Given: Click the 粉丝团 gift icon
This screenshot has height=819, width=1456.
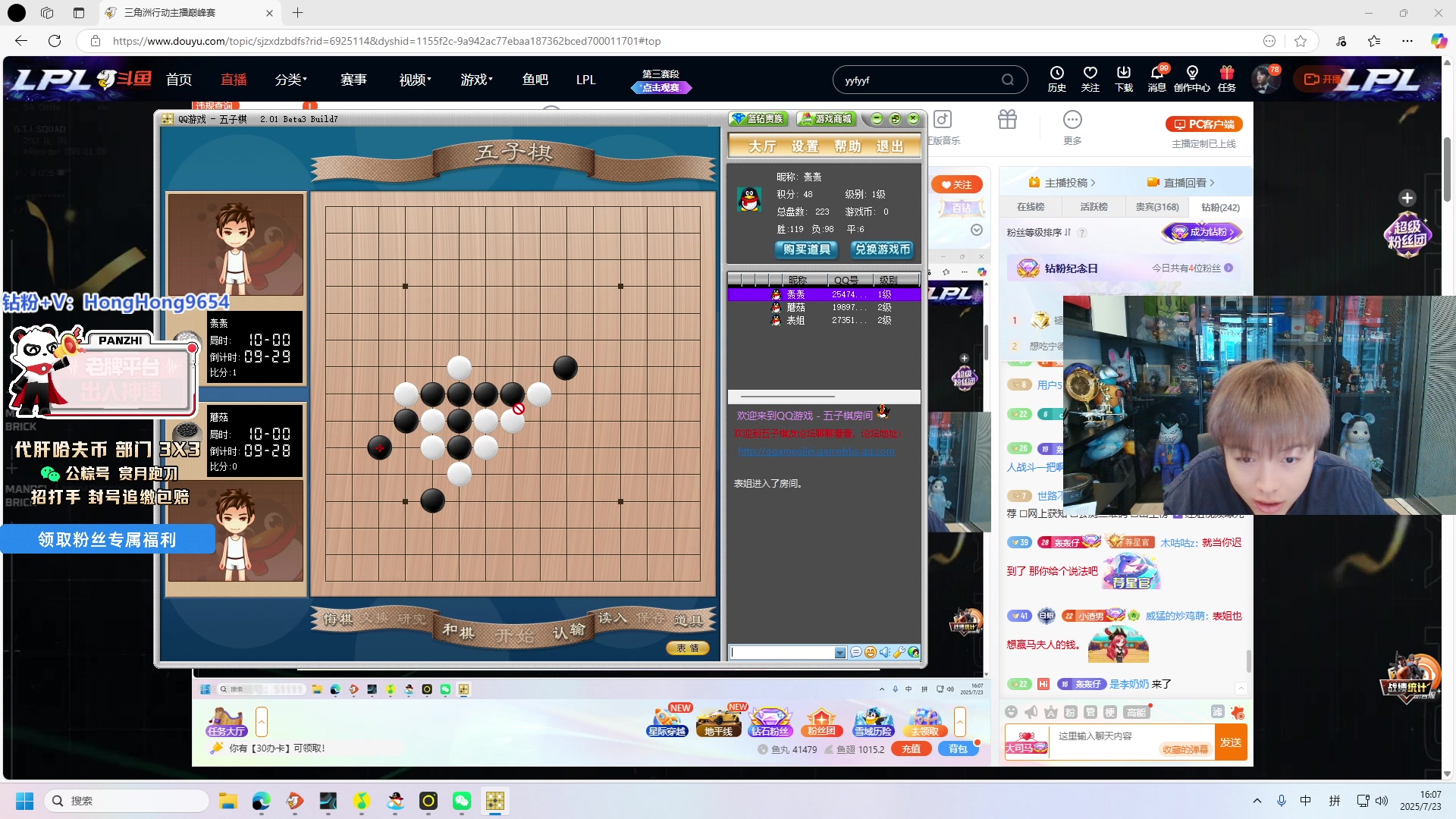Looking at the screenshot, I should pos(821,721).
